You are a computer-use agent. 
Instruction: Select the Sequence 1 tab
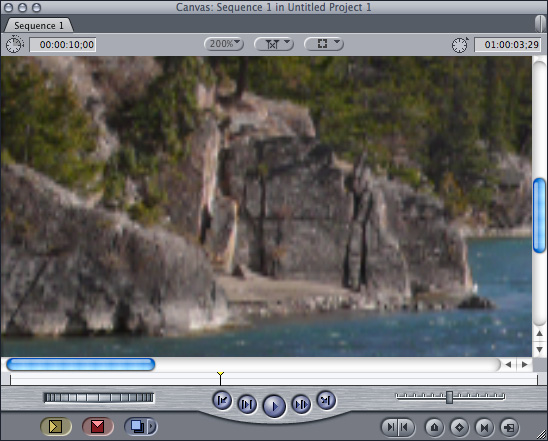tap(38, 26)
